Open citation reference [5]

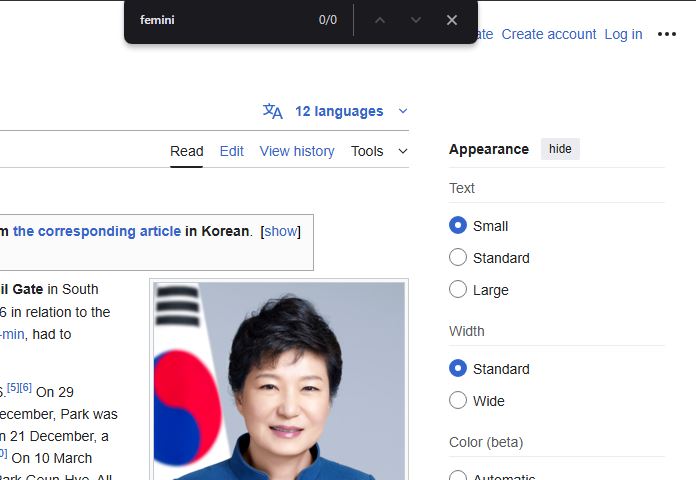tap(13, 387)
